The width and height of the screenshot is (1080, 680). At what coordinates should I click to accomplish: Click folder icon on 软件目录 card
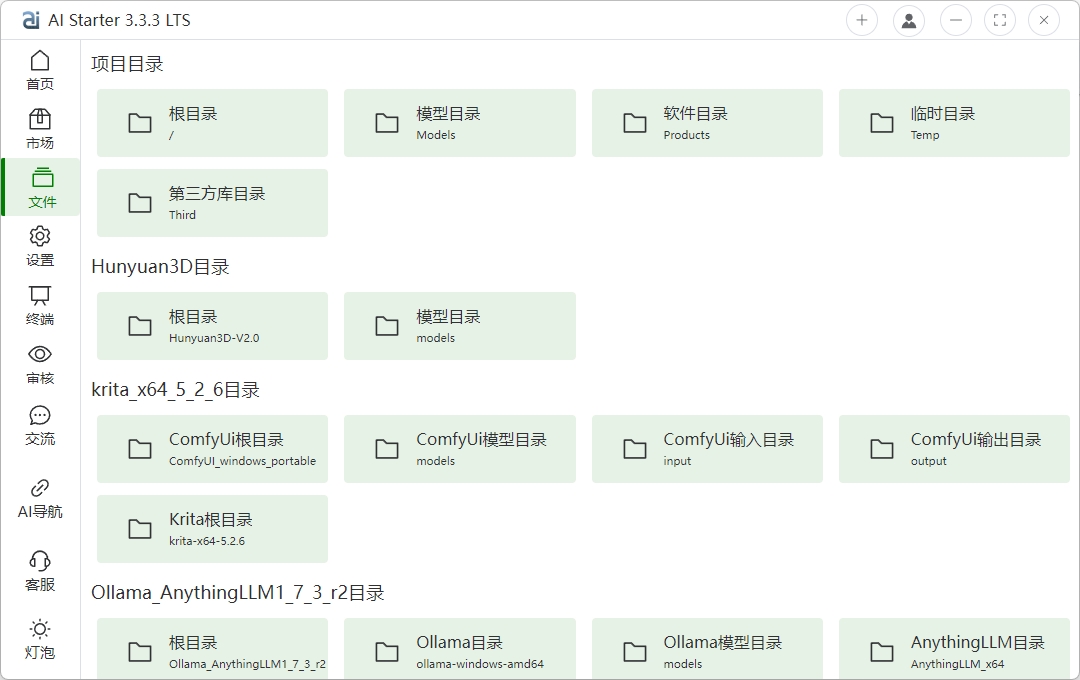634,123
